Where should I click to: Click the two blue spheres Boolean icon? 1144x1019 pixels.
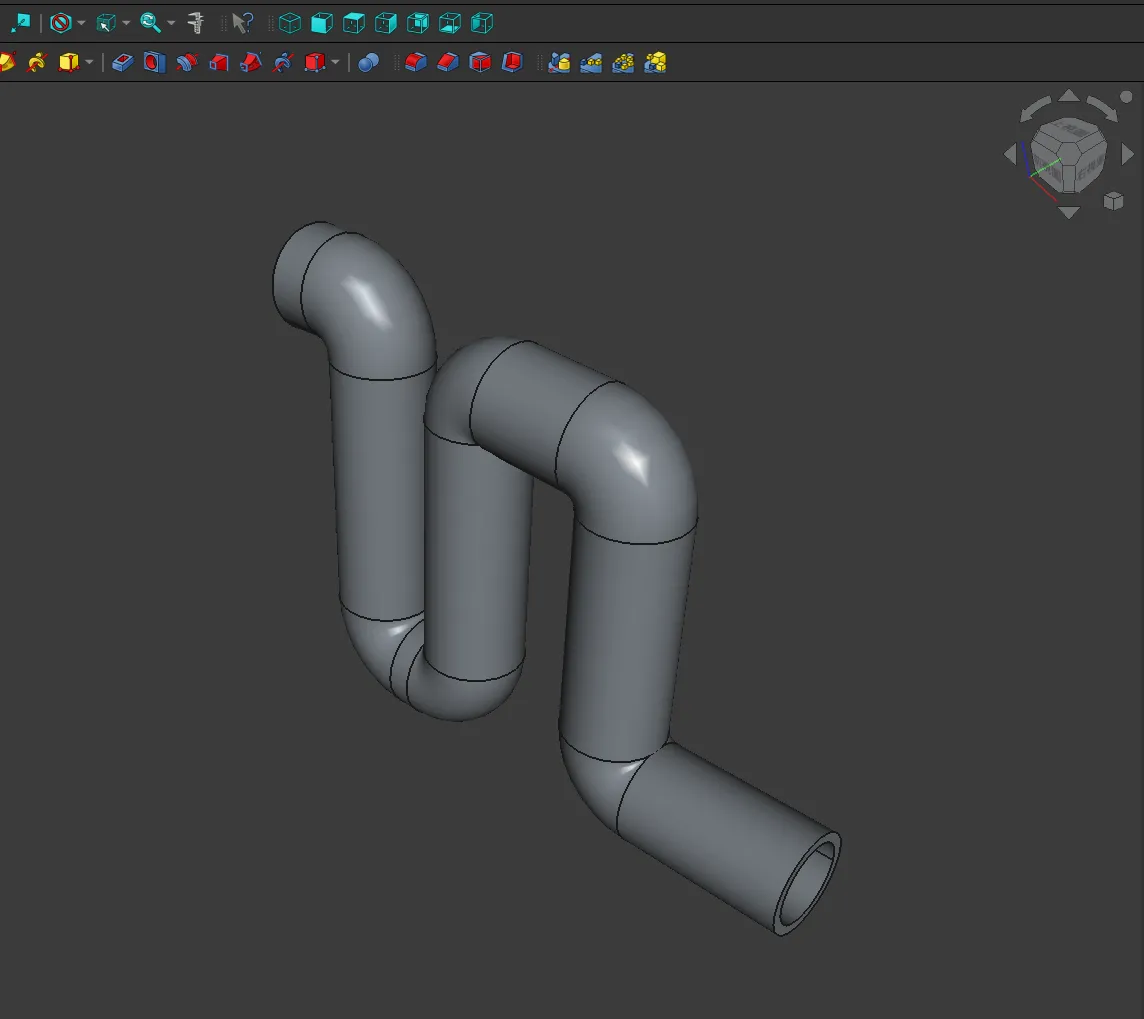(x=369, y=63)
